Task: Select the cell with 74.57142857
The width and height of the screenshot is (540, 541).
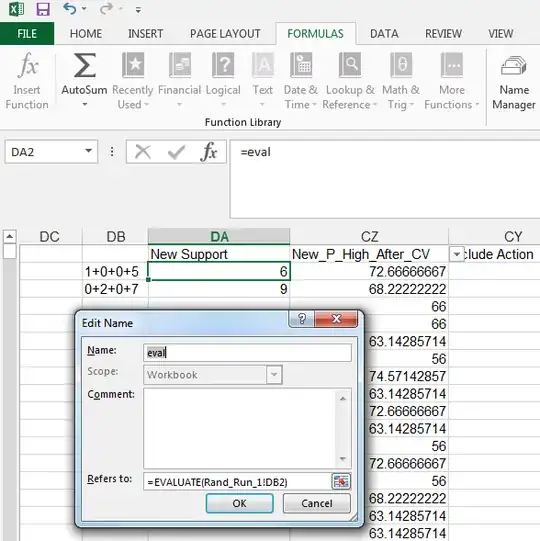Action: tap(405, 376)
